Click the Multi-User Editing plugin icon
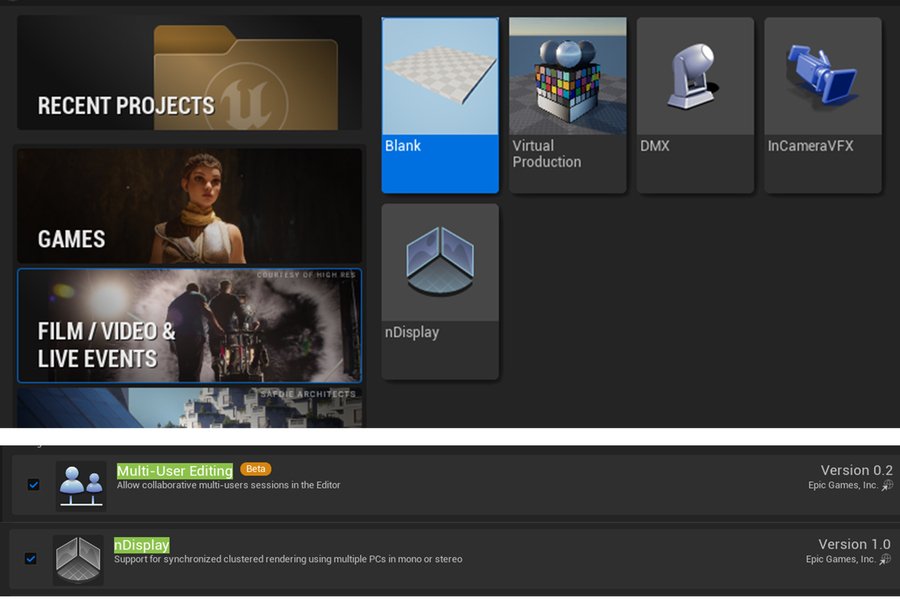The height and width of the screenshot is (614, 900). tap(81, 486)
